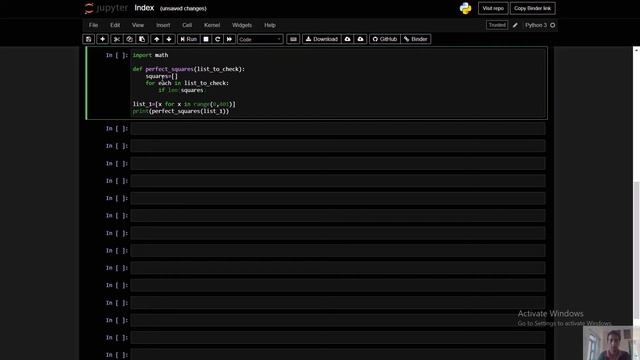Open the Widgets menu
This screenshot has height=360, width=640.
coord(242,25)
